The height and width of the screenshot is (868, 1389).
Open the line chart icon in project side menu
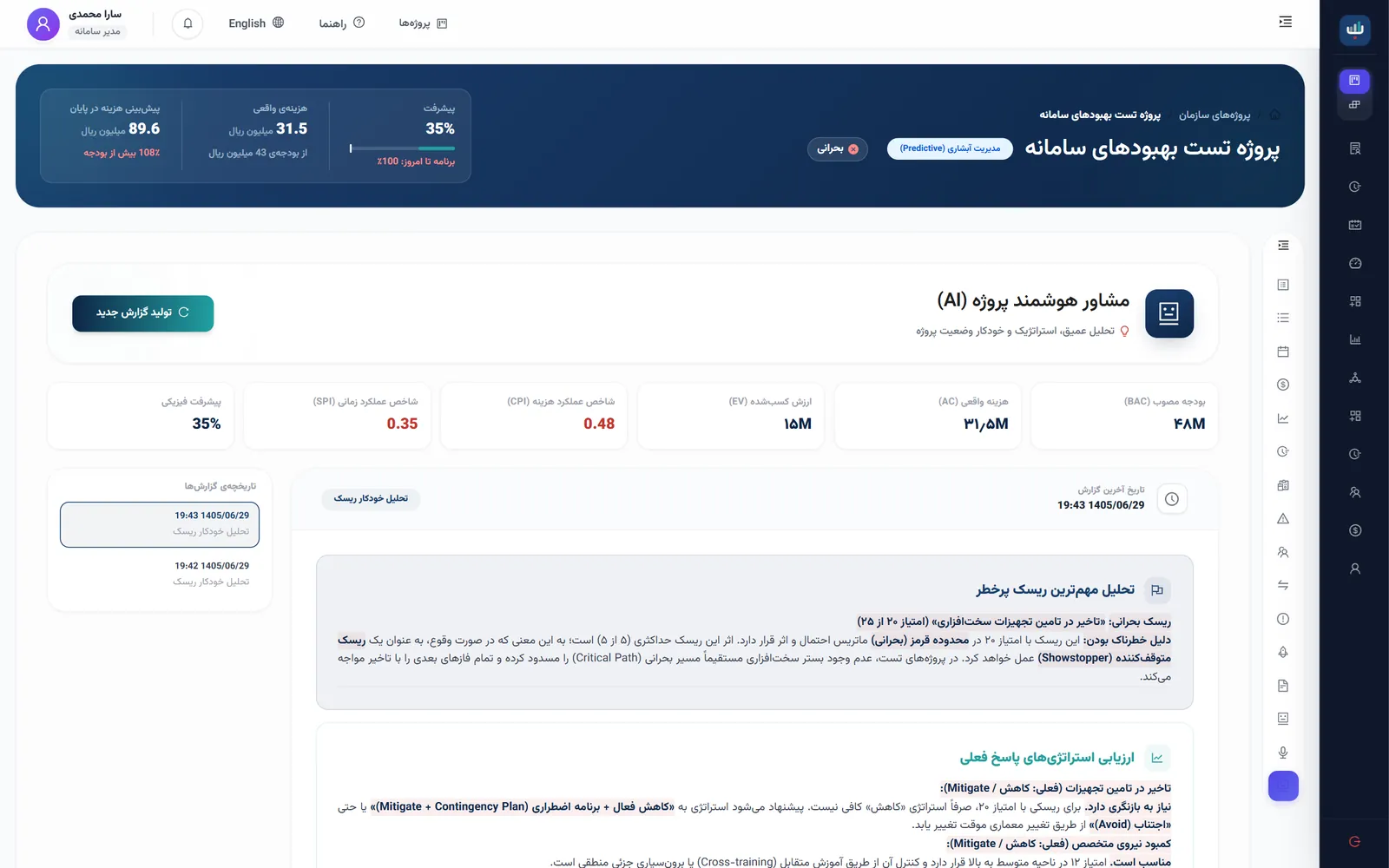pos(1283,418)
